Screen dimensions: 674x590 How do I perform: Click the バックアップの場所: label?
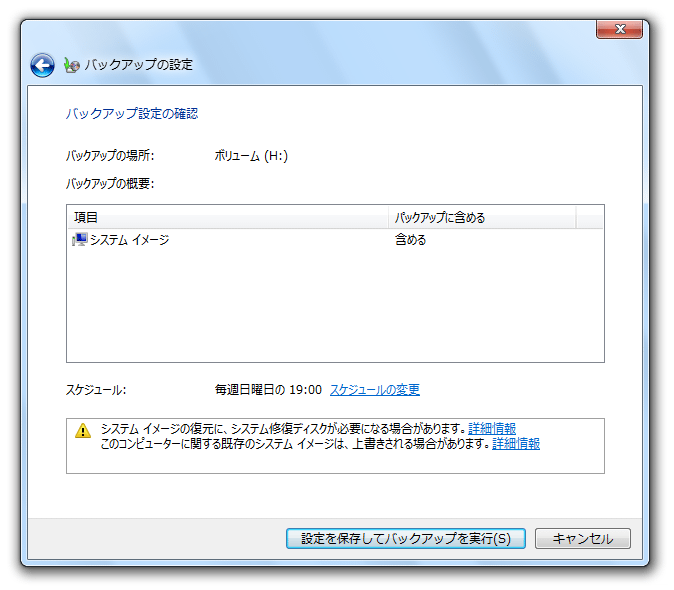pyautogui.click(x=110, y=156)
